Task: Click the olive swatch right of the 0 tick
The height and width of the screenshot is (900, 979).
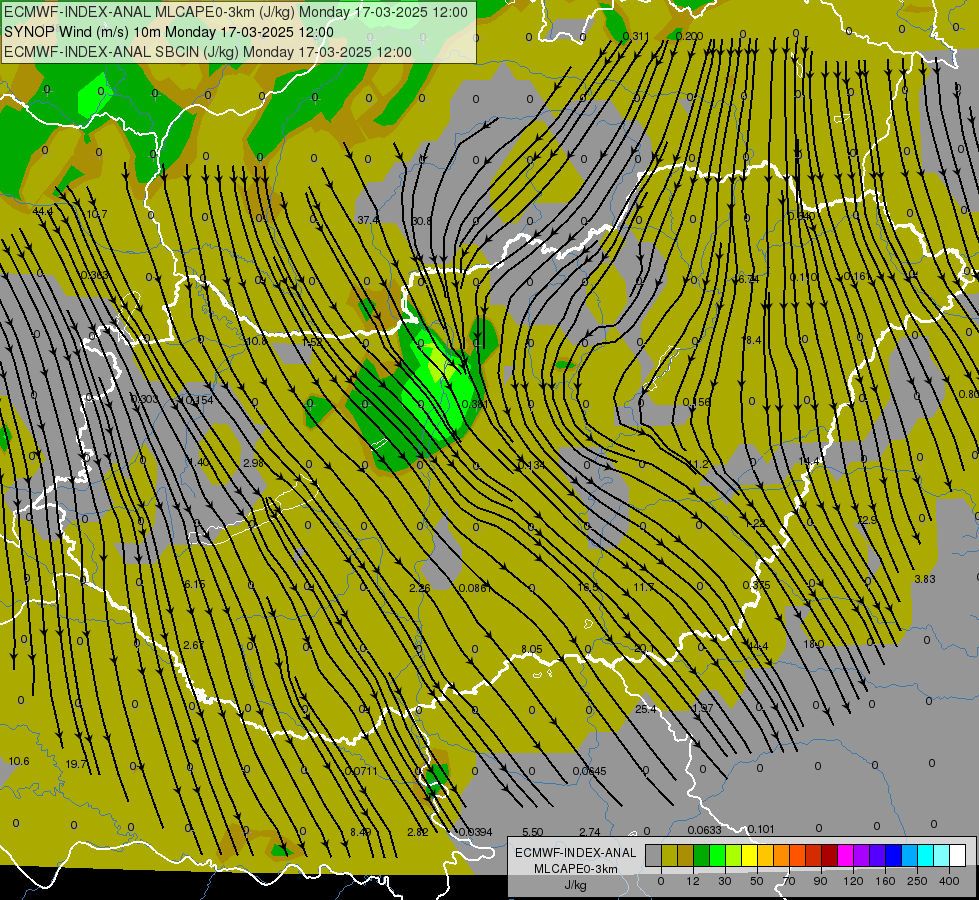Action: [x=669, y=855]
